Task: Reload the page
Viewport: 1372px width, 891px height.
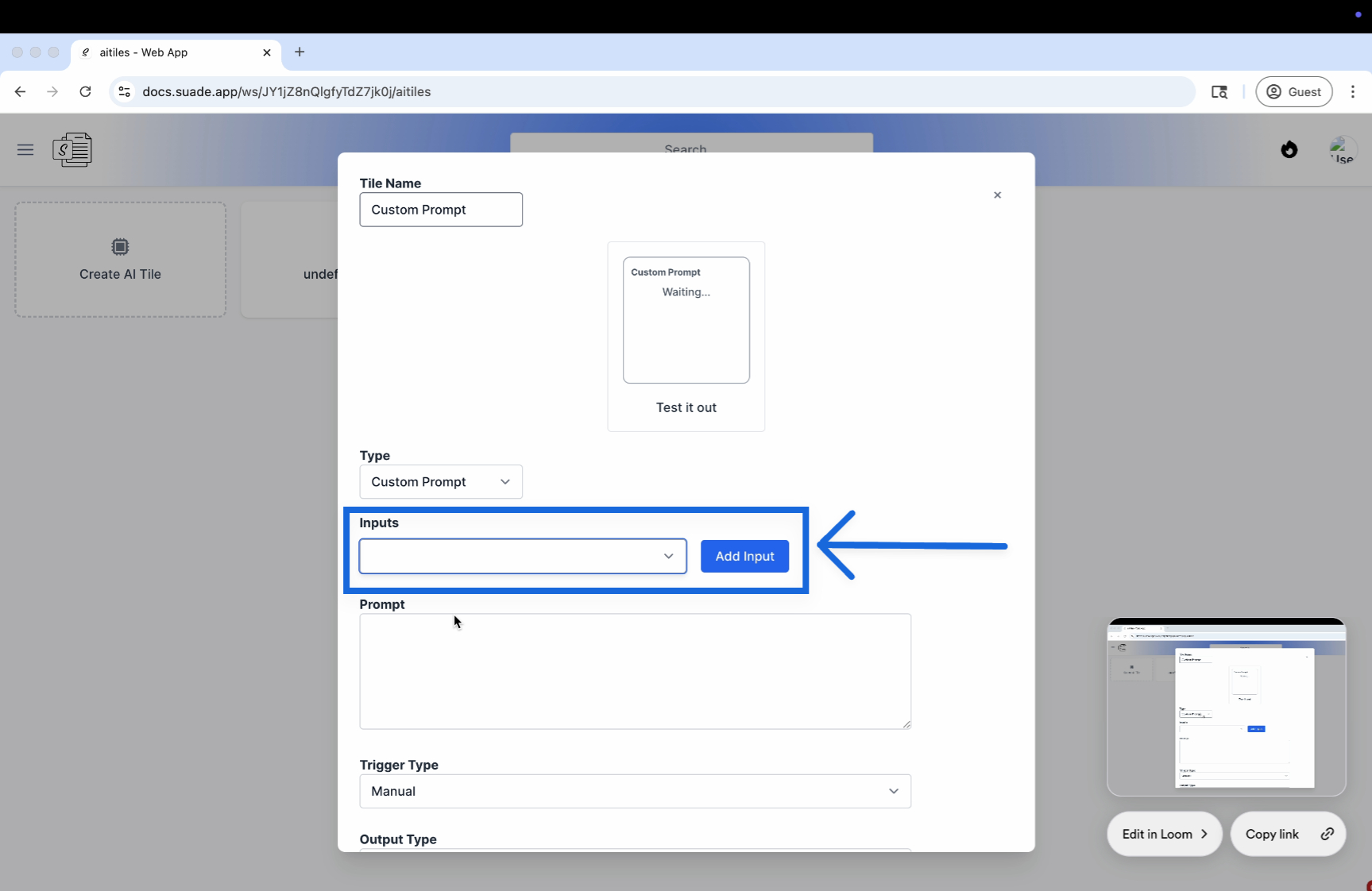Action: (x=85, y=91)
